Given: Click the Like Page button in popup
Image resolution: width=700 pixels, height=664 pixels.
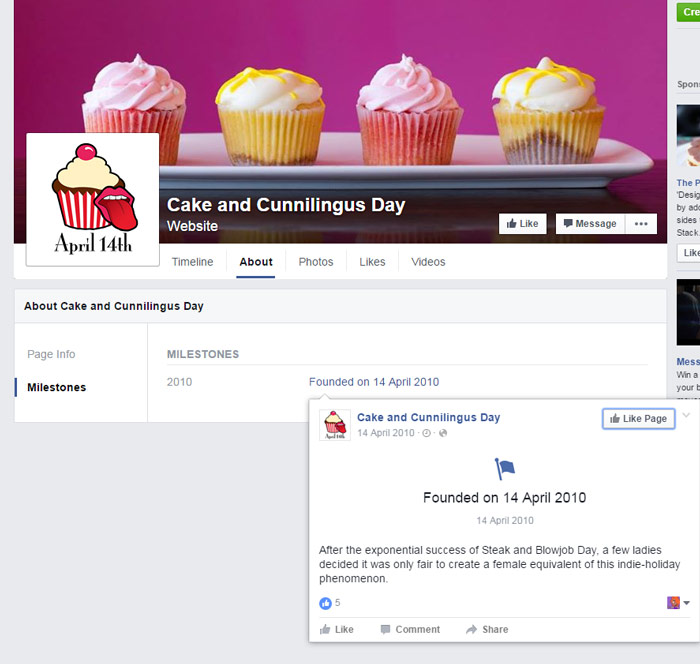Looking at the screenshot, I should (638, 418).
